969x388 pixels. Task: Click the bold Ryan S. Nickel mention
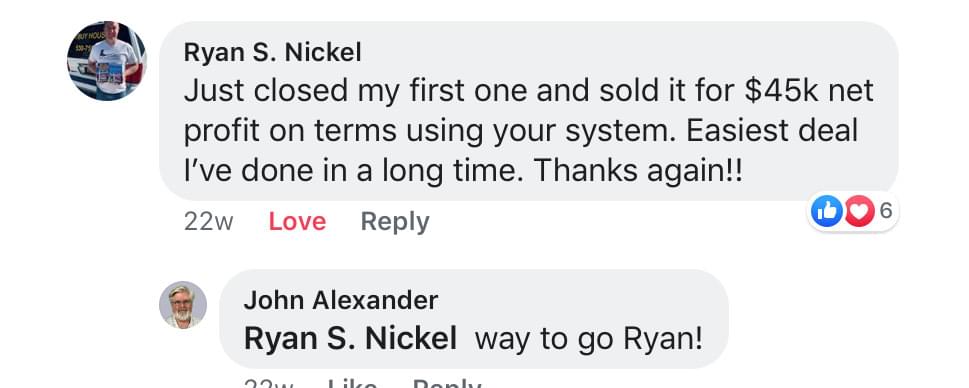point(350,339)
